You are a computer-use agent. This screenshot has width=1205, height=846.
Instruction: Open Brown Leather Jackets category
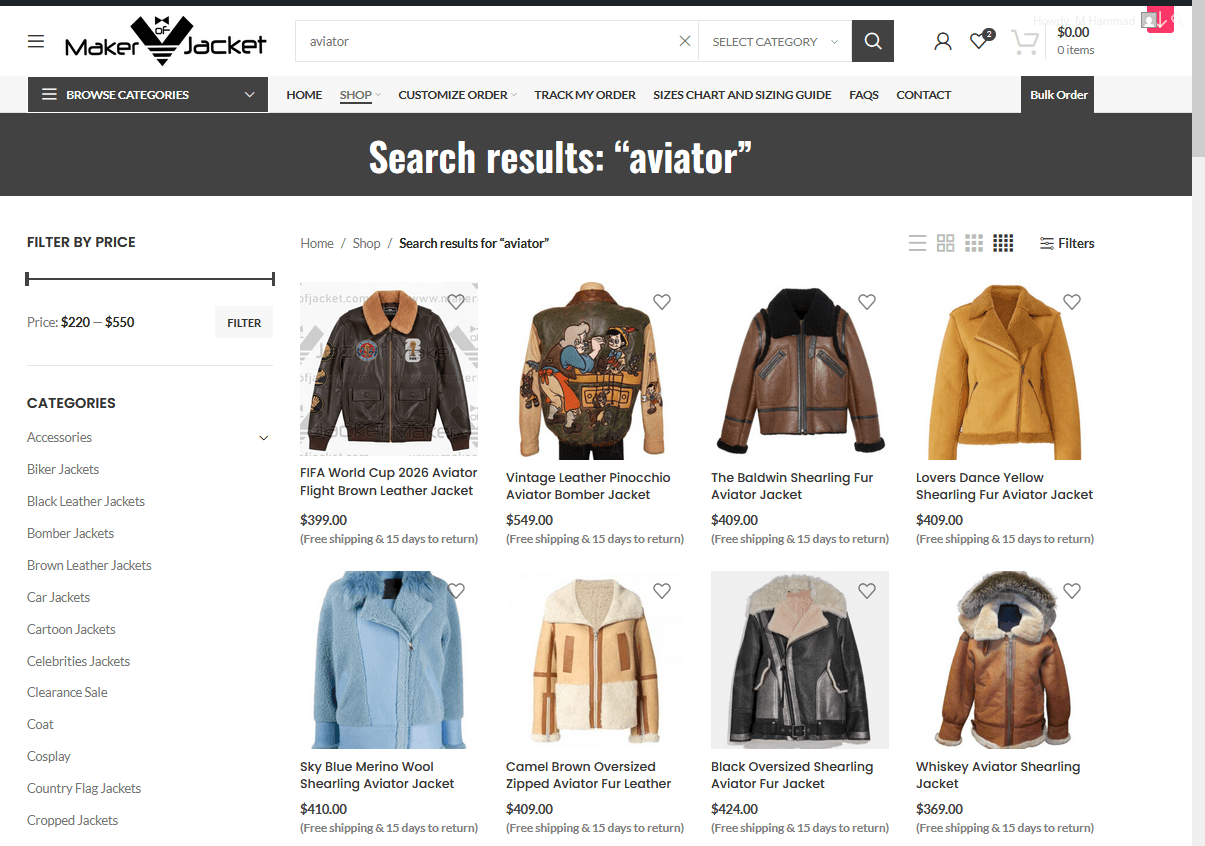(89, 565)
